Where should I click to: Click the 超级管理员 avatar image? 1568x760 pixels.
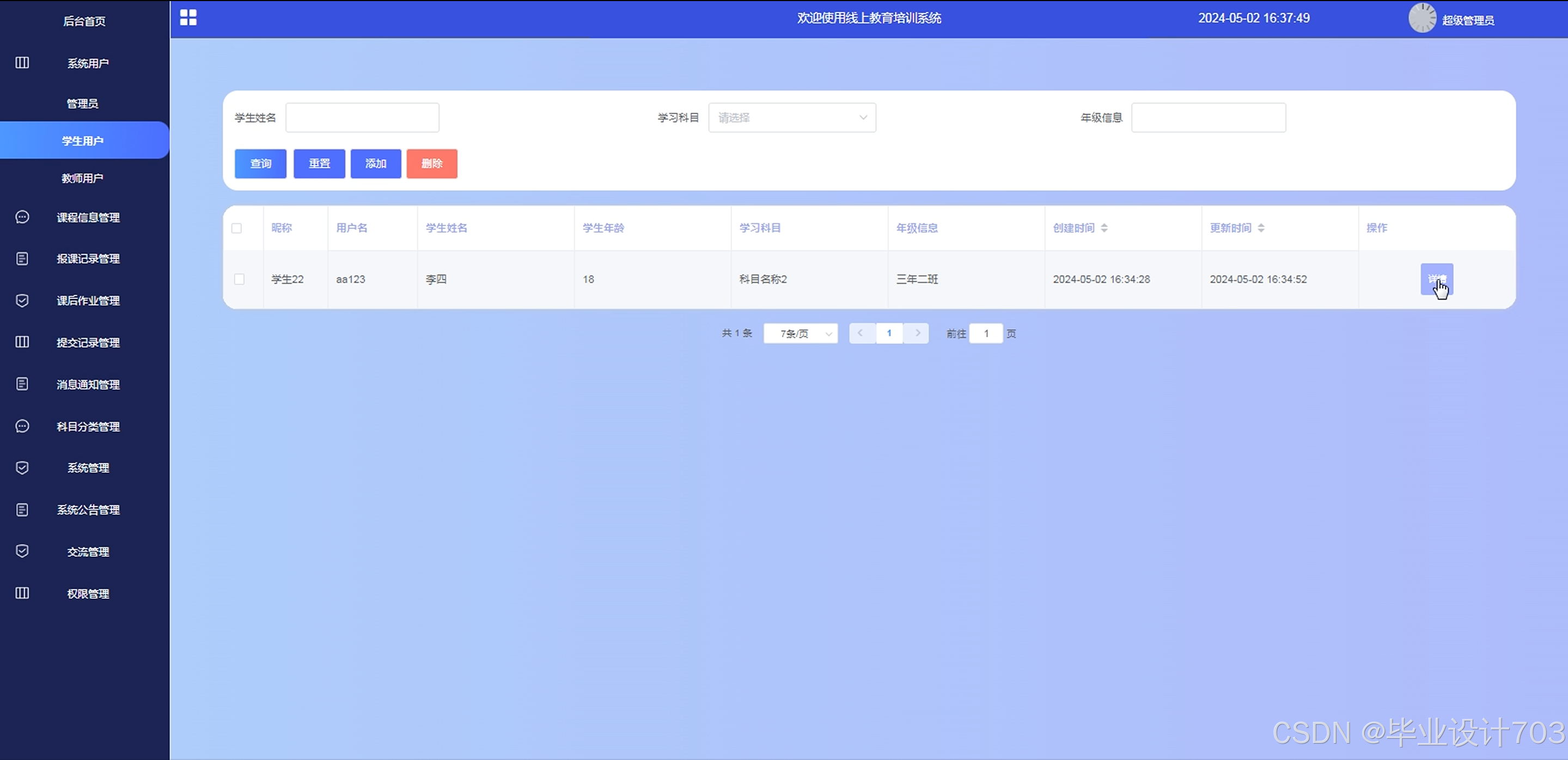[x=1422, y=19]
